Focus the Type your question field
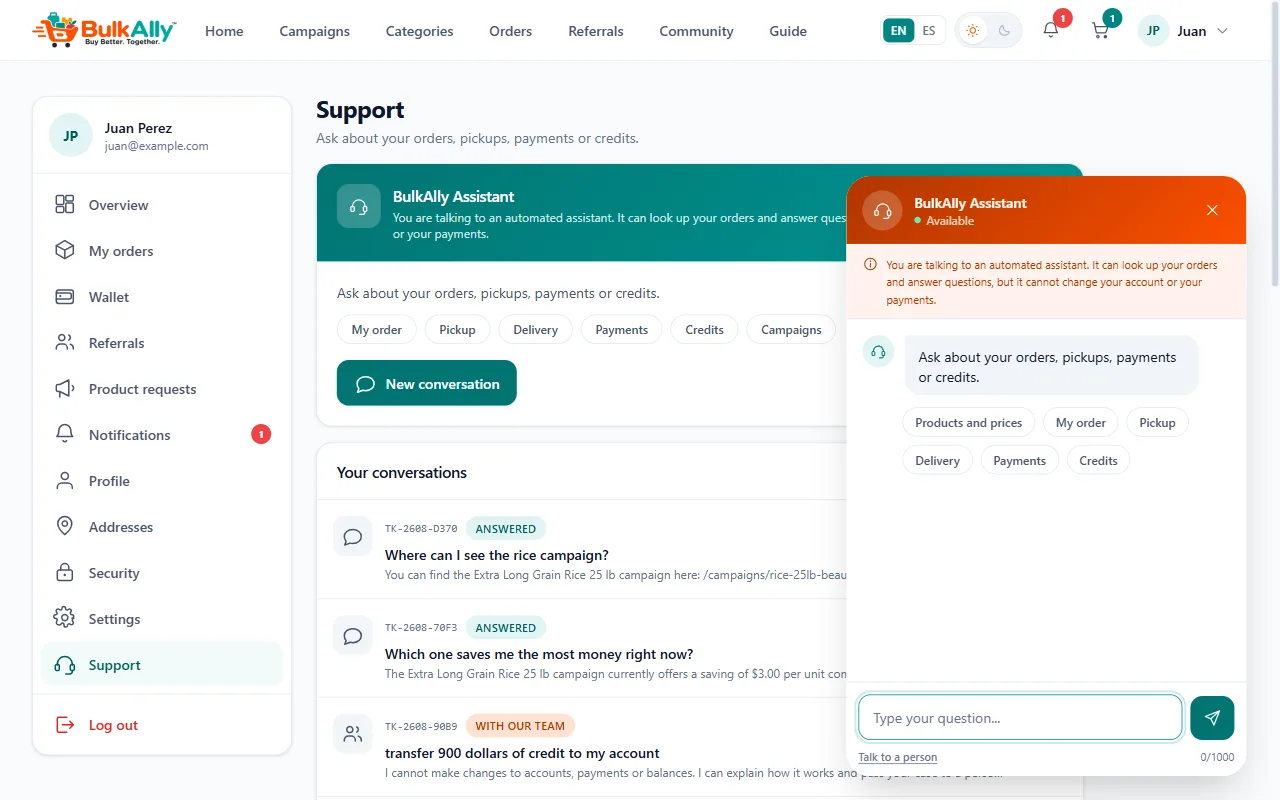 (x=1020, y=718)
